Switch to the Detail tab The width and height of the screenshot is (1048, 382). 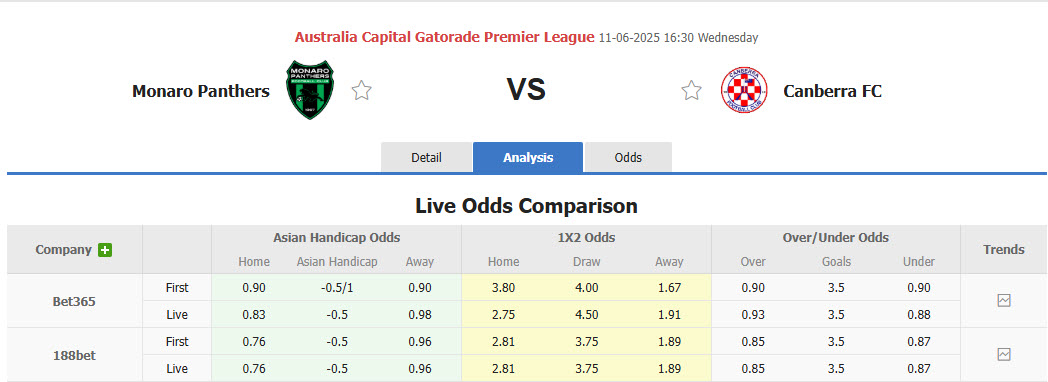pyautogui.click(x=426, y=158)
